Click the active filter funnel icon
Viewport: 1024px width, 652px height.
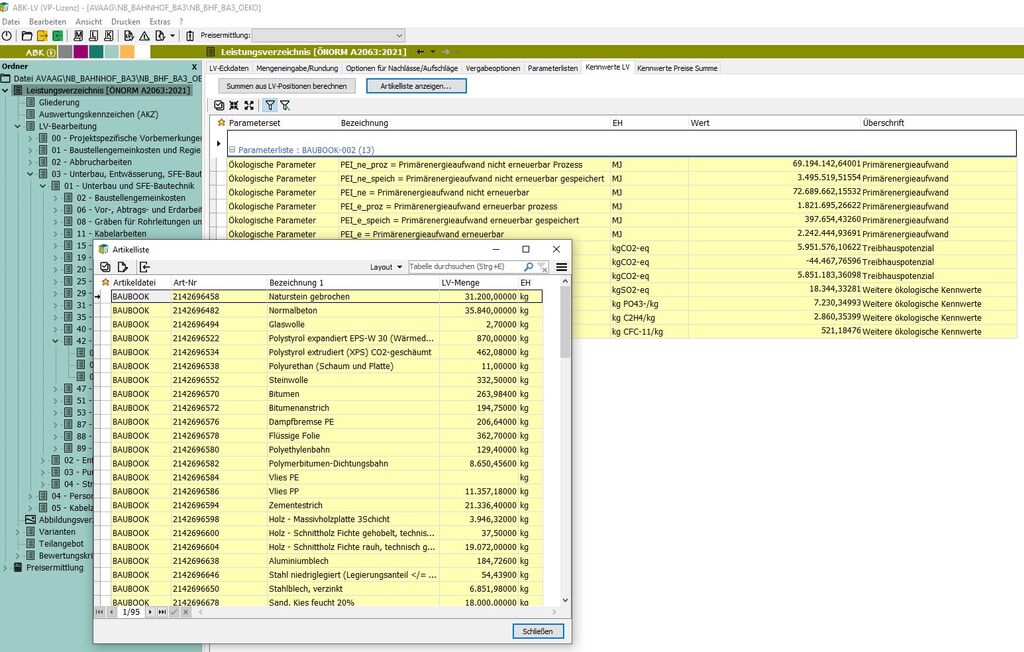pos(269,105)
